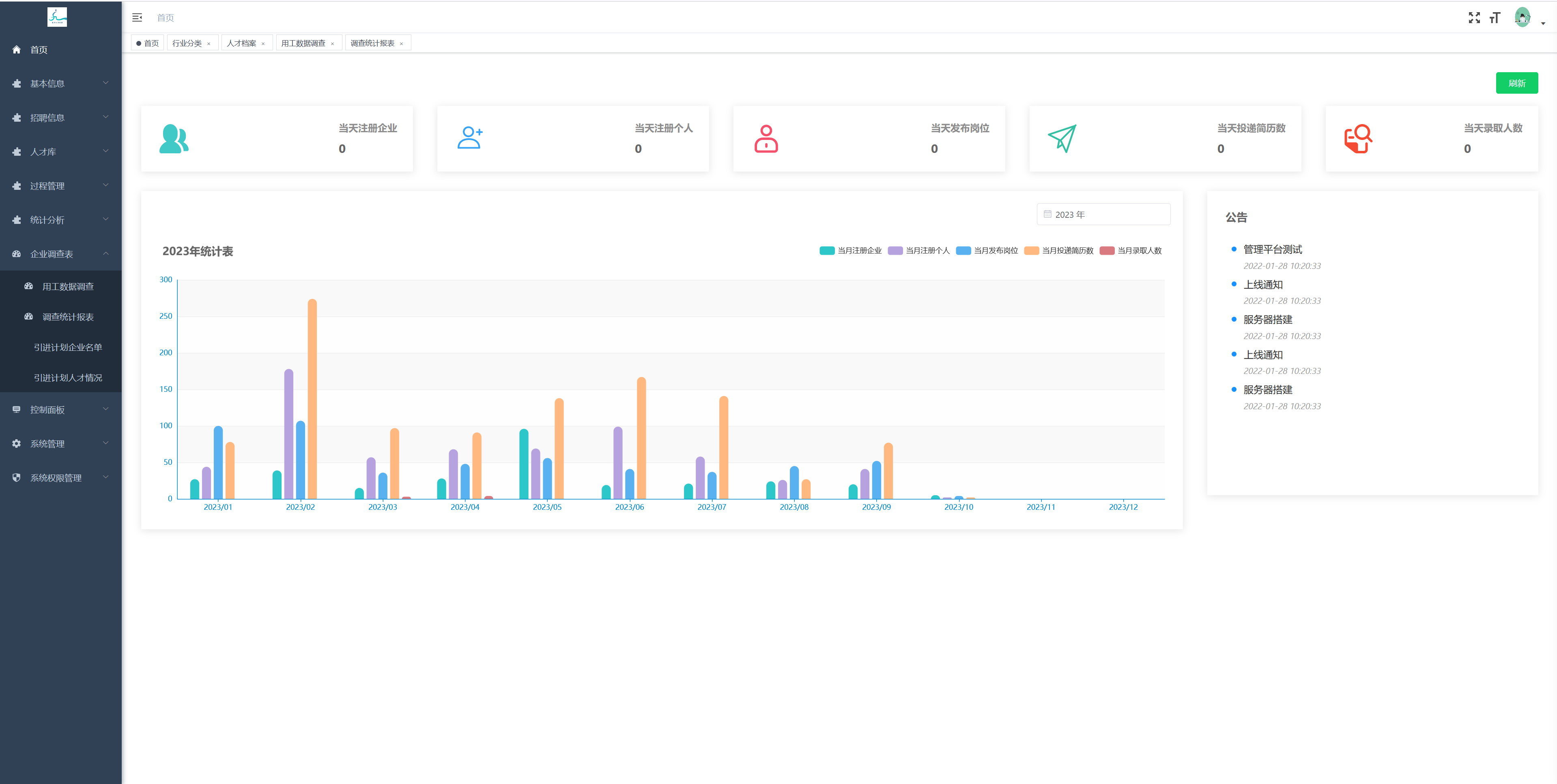Click the 当天发布岗位 person icon
The height and width of the screenshot is (784, 1557).
[x=766, y=138]
